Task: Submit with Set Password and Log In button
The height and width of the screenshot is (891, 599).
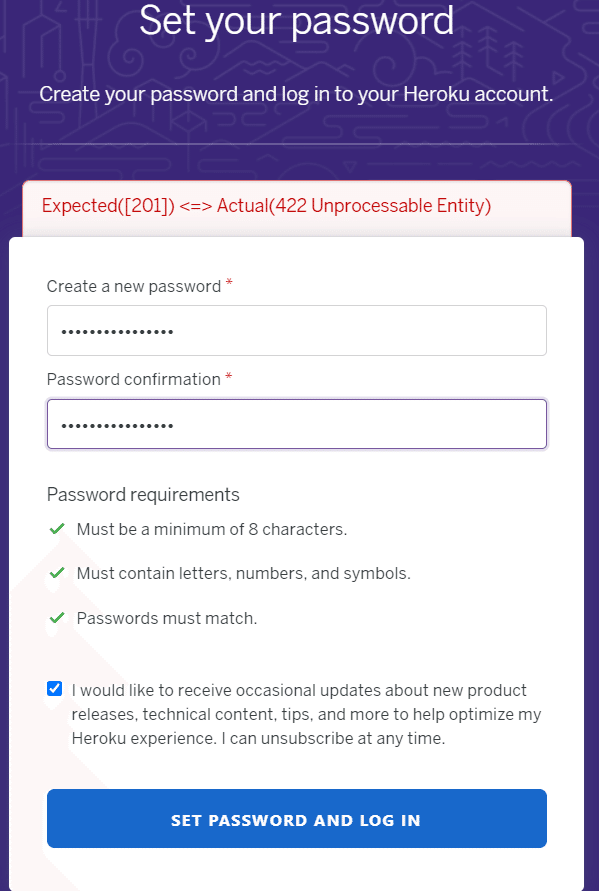Action: click(x=297, y=818)
